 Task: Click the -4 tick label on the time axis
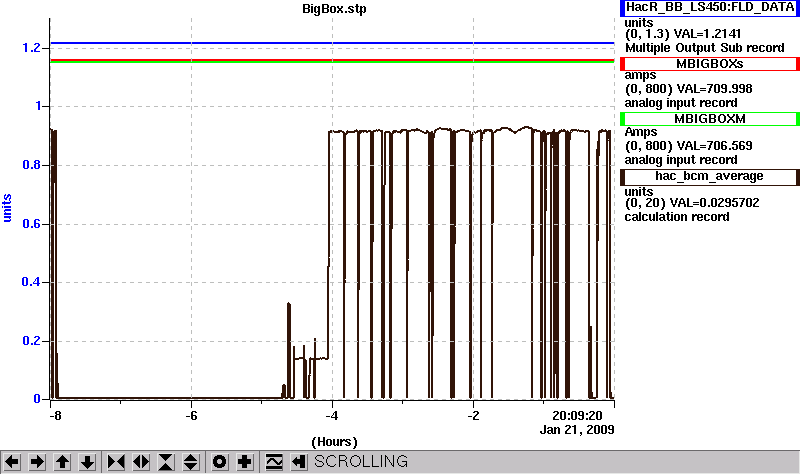pos(332,415)
